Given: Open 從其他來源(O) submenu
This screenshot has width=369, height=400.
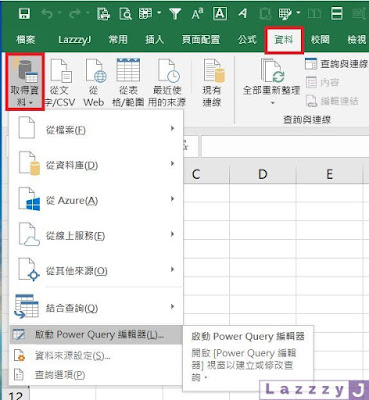Looking at the screenshot, I should tap(96, 270).
